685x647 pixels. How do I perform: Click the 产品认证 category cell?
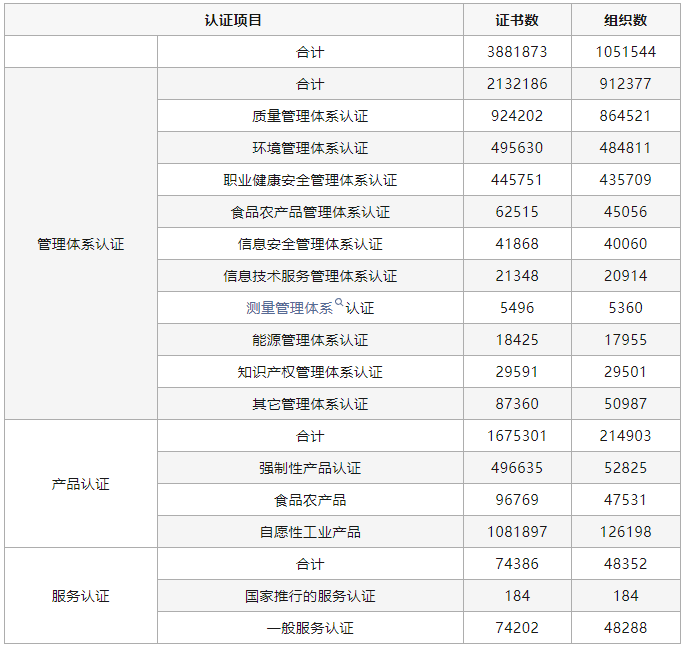(x=81, y=484)
